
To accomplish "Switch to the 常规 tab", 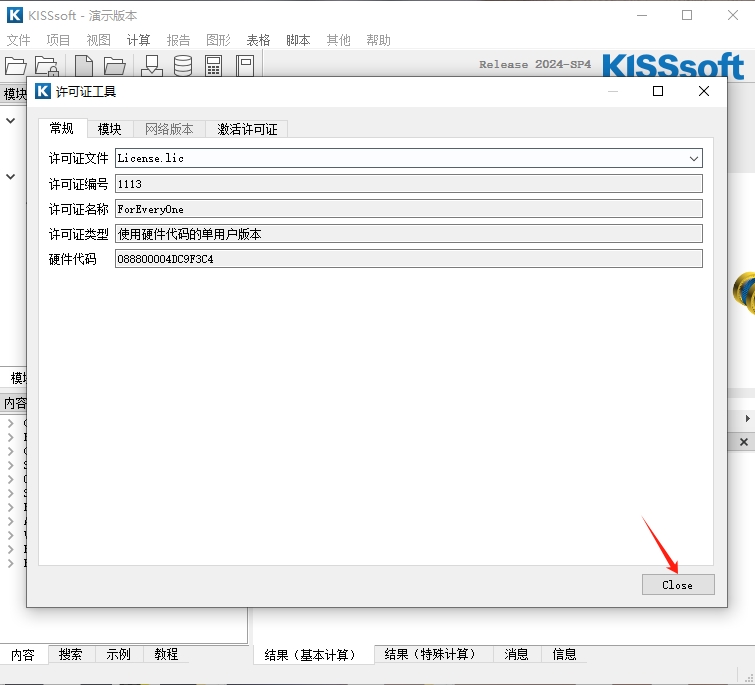I will pos(62,129).
